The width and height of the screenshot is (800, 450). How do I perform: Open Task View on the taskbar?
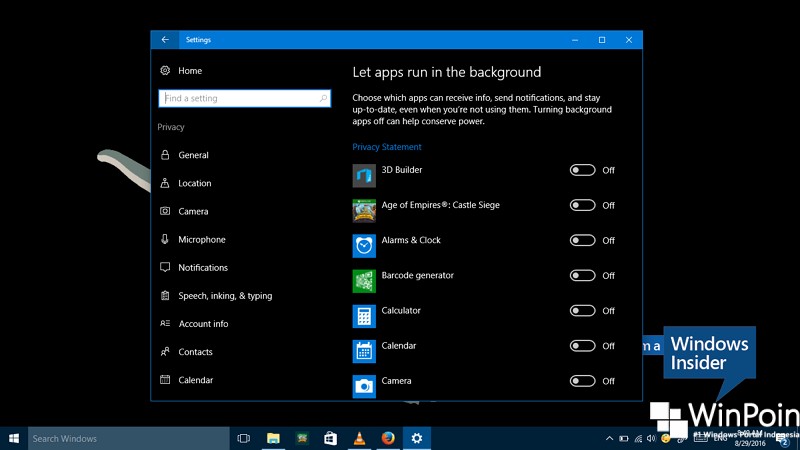coord(244,438)
